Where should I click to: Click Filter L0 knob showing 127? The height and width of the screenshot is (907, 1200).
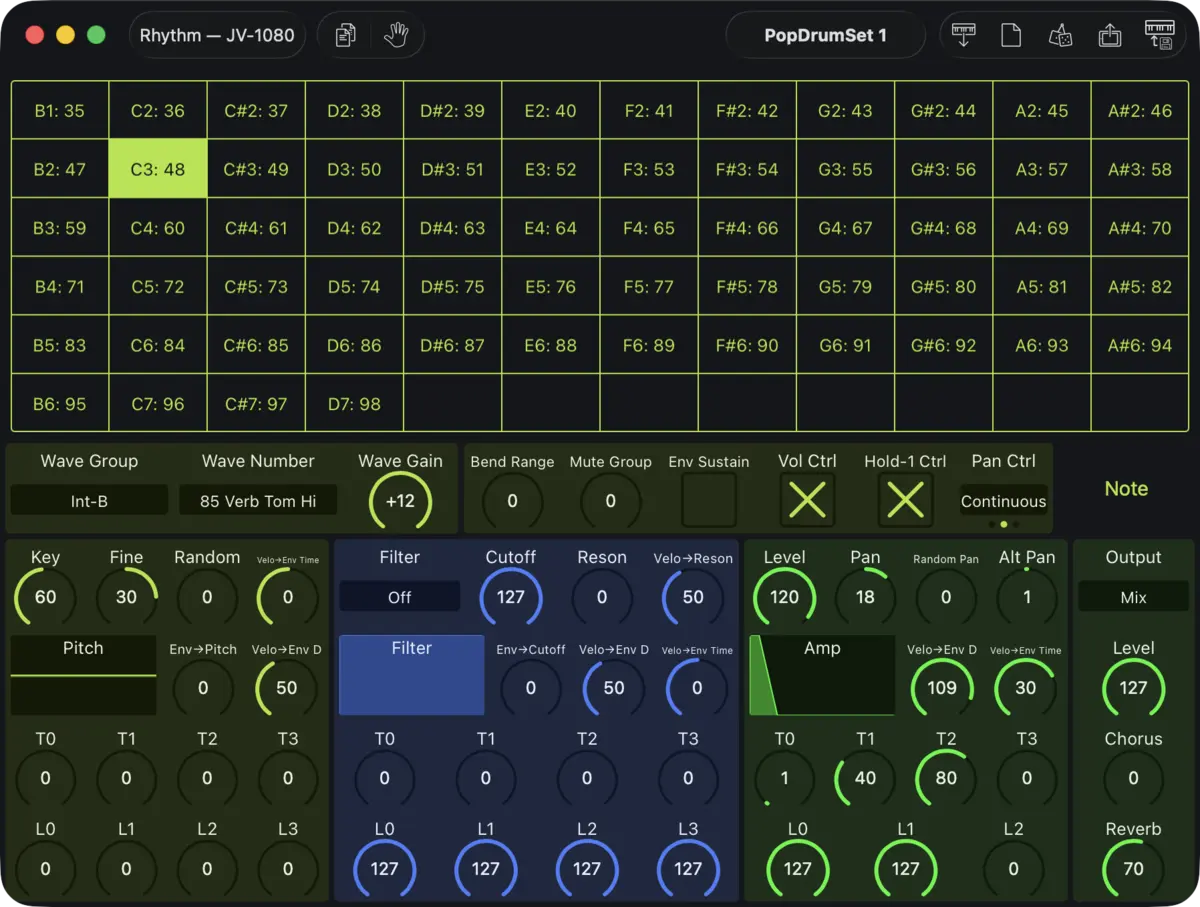384,868
